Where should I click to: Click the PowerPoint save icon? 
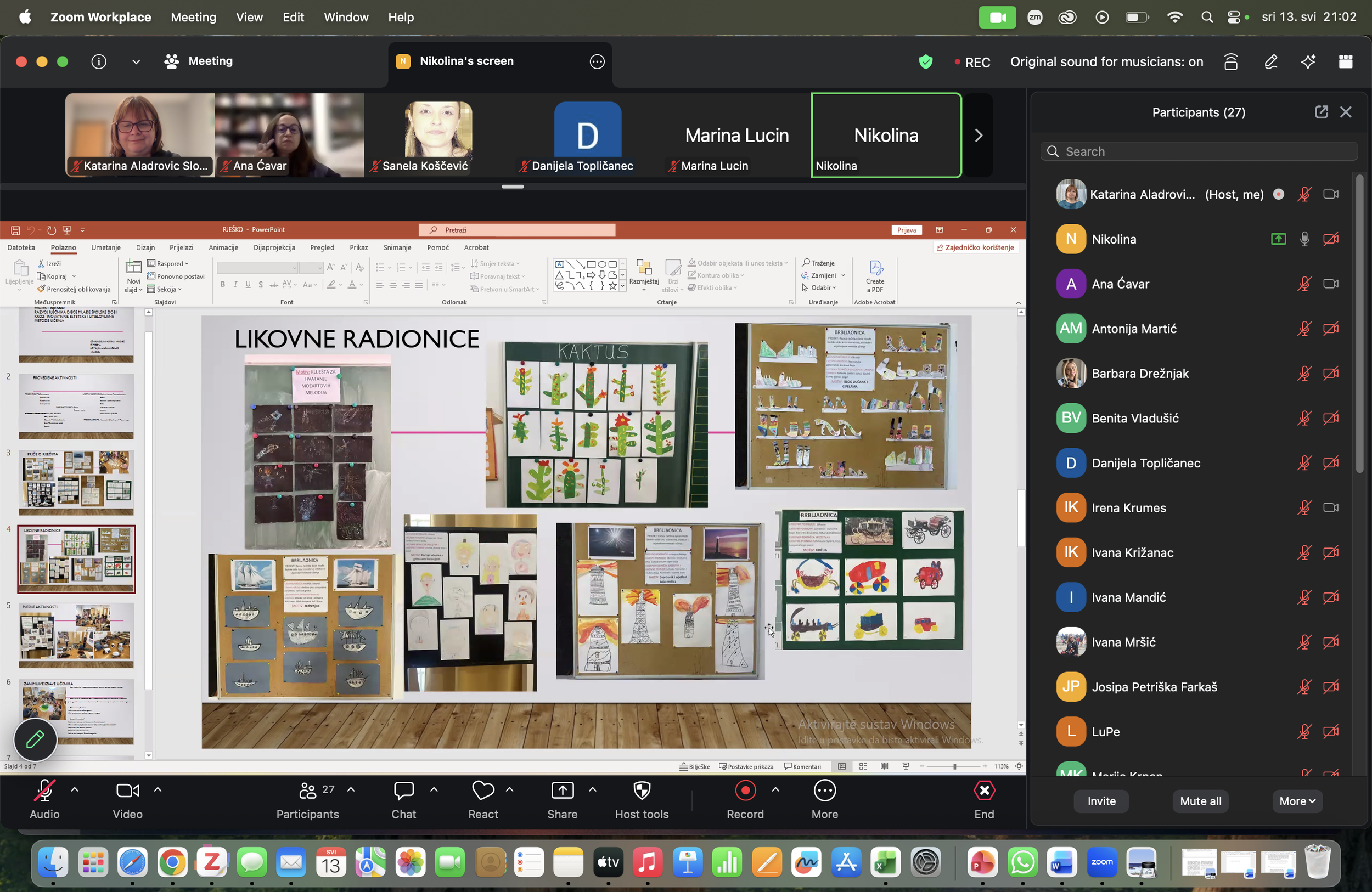coord(15,230)
